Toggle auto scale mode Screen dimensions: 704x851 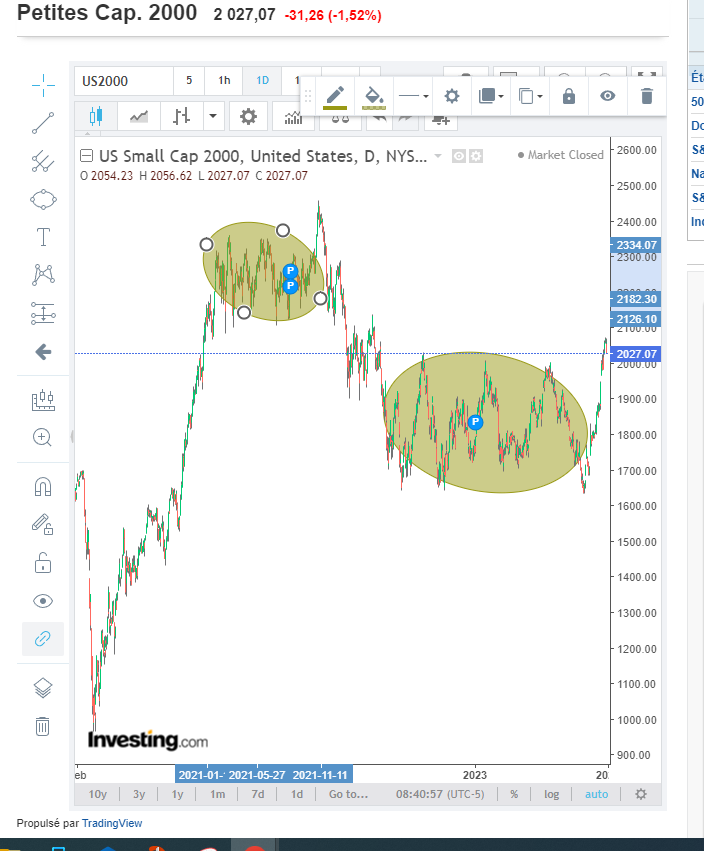point(597,794)
